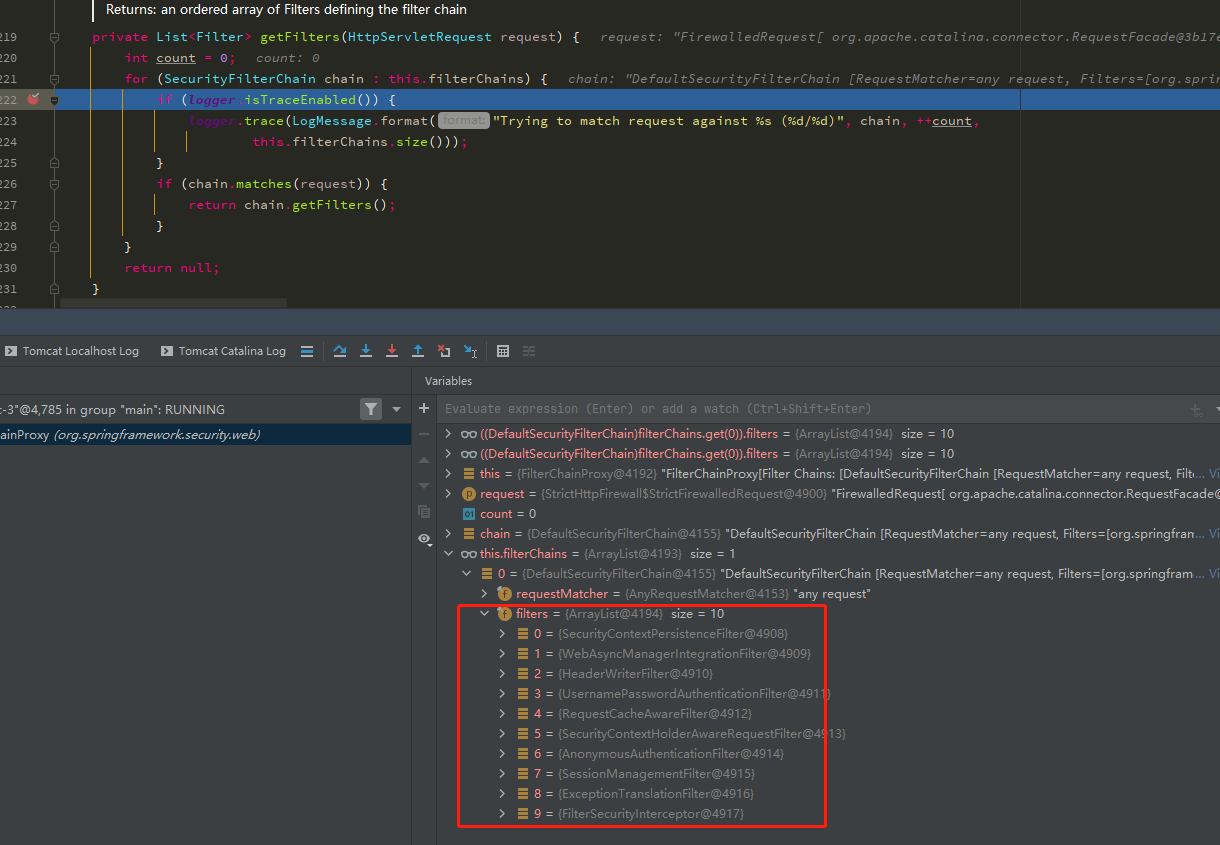
Task: Switch to Tomcat Catalina Log tab
Action: [x=222, y=351]
